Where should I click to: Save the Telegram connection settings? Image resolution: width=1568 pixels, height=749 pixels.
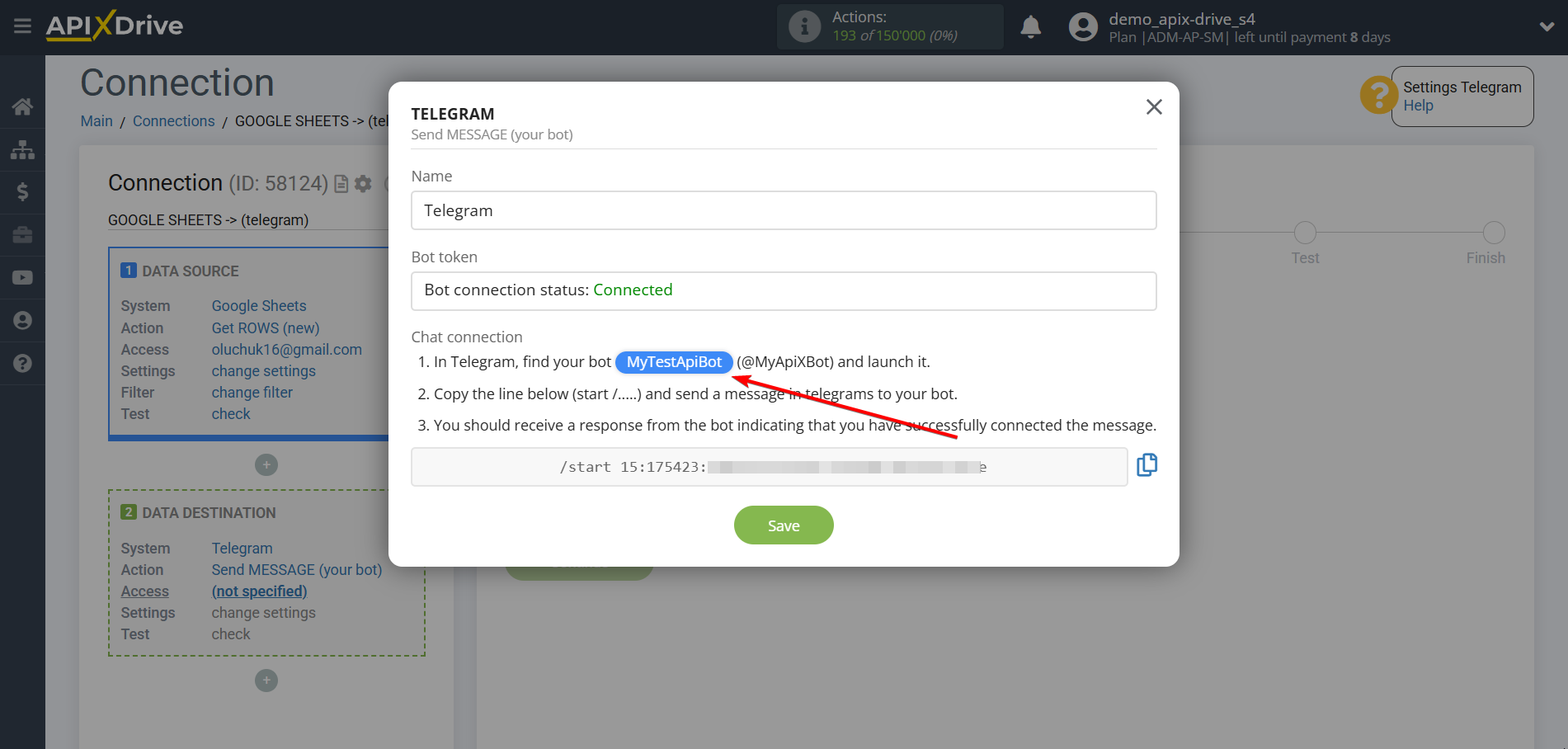tap(783, 525)
